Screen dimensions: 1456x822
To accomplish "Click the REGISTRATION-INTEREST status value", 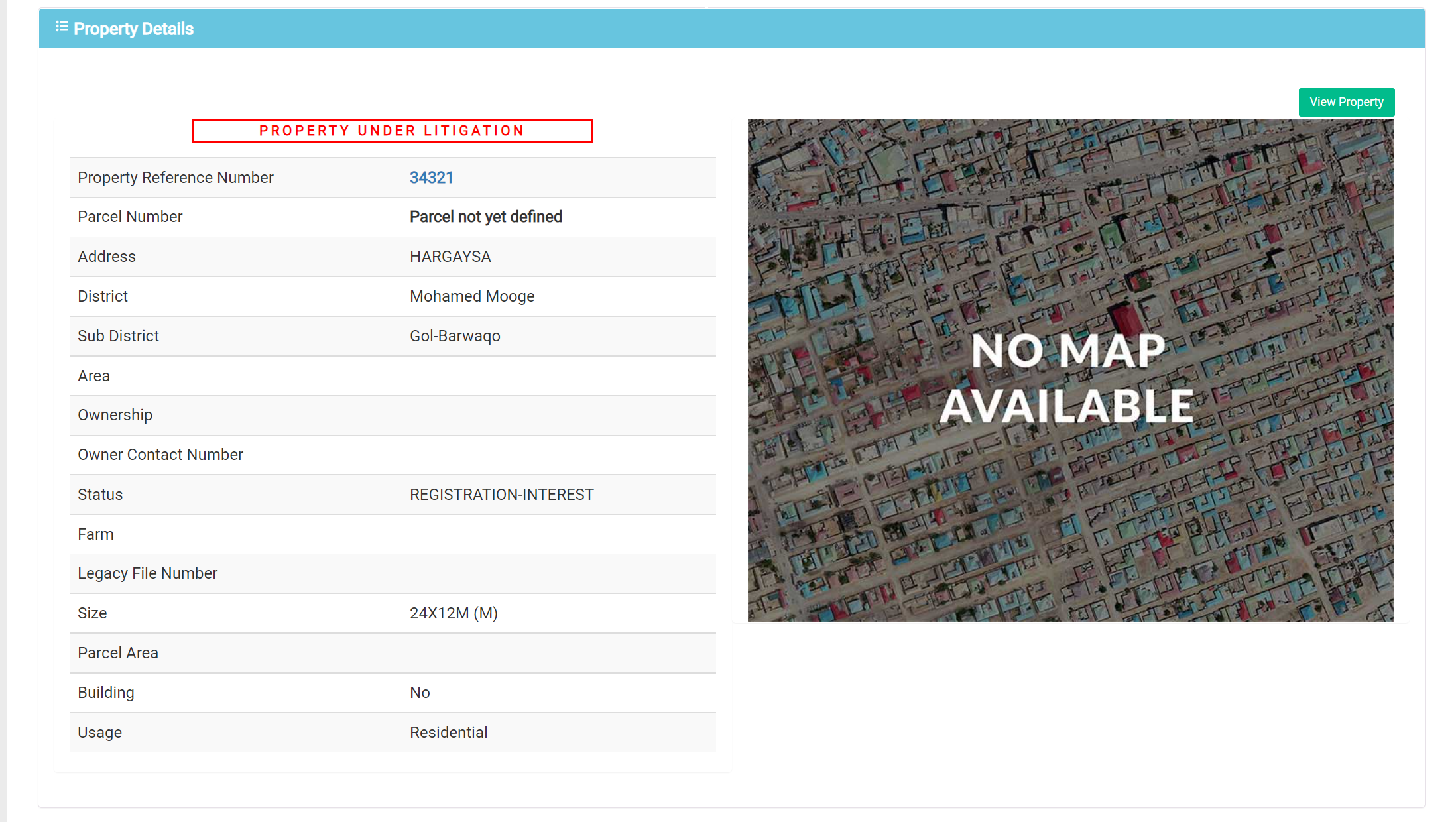I will (501, 495).
